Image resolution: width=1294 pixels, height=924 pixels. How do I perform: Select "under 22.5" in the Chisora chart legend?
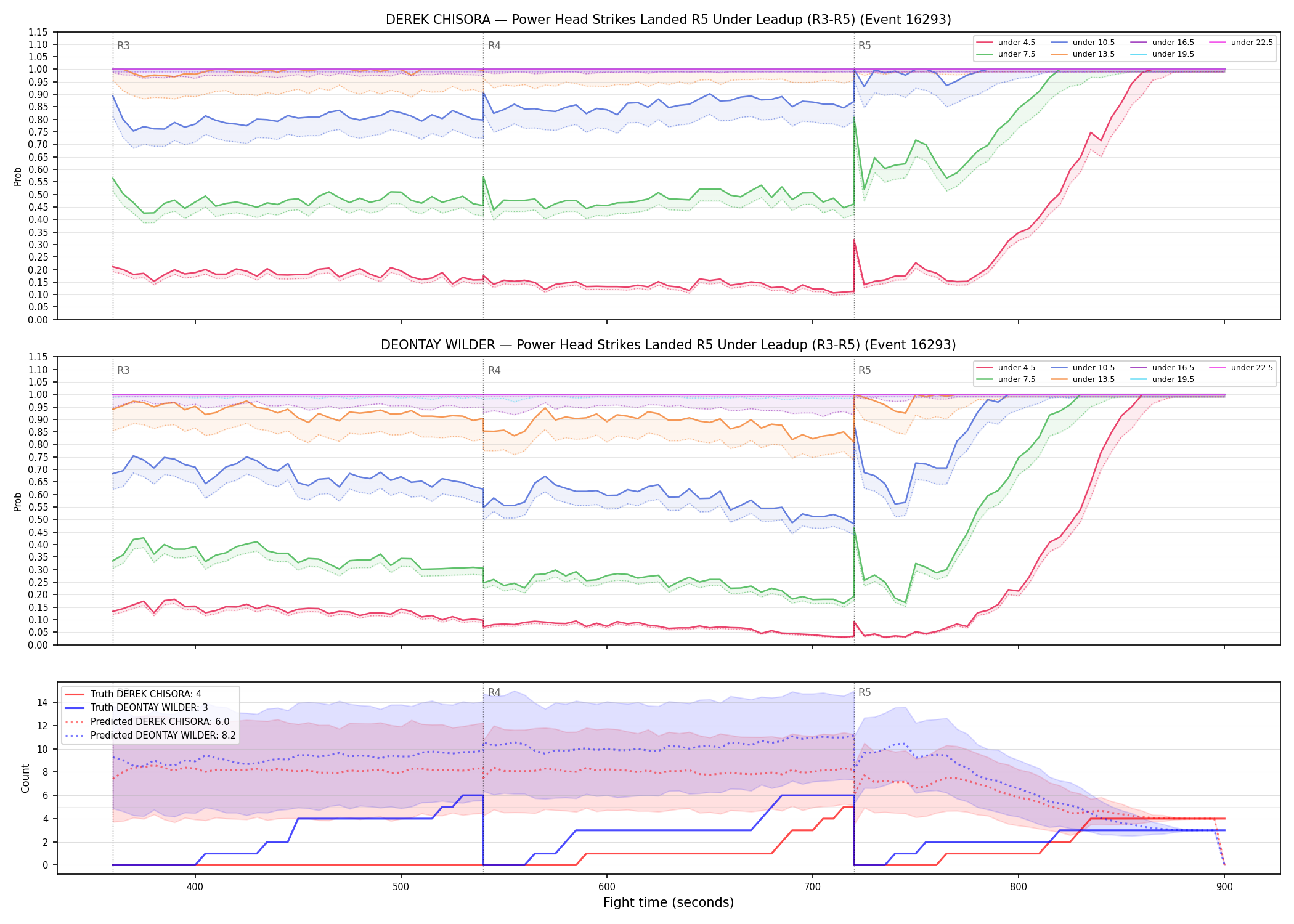pos(1241,43)
